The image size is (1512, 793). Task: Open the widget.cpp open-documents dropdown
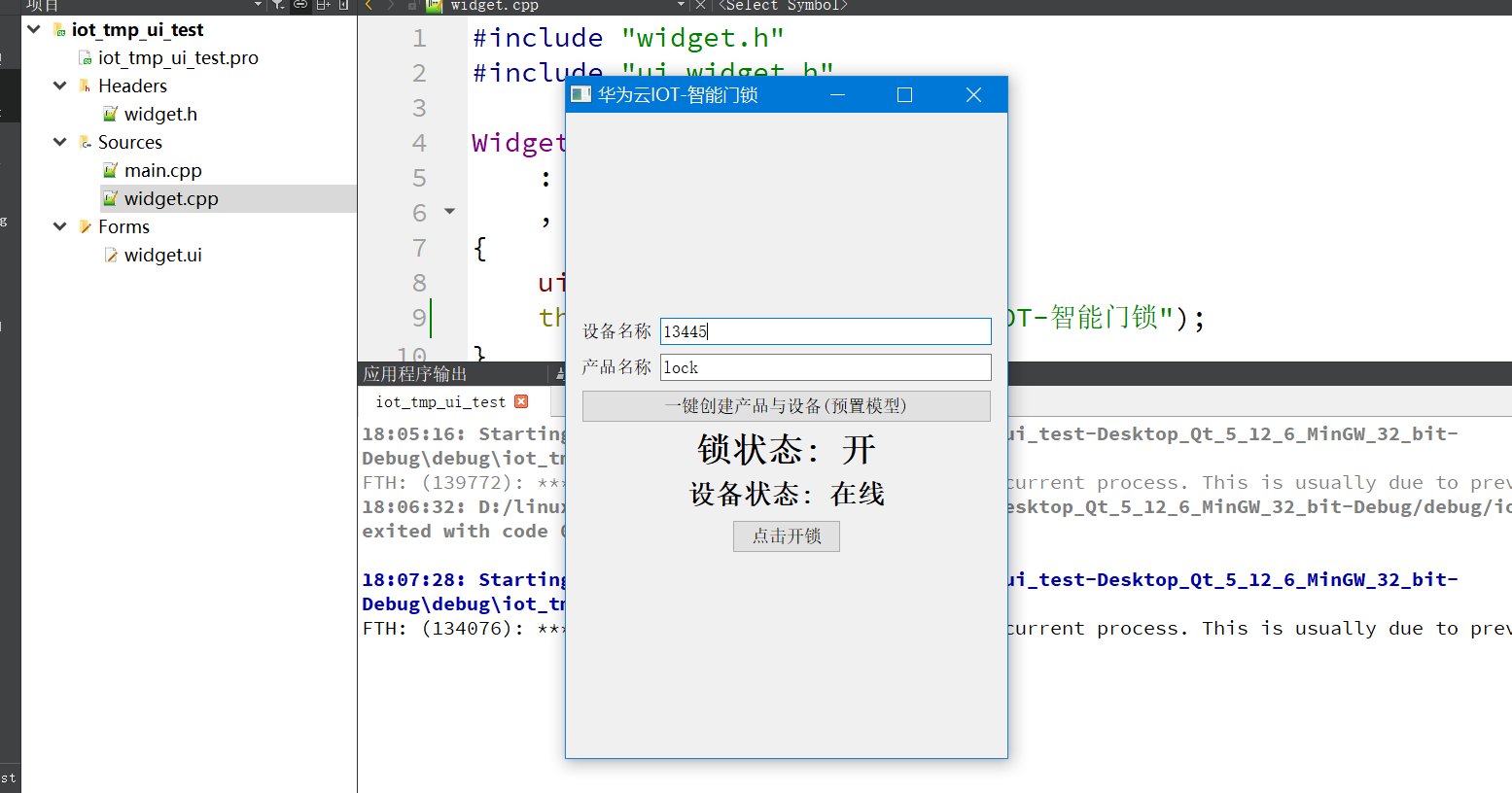[681, 5]
